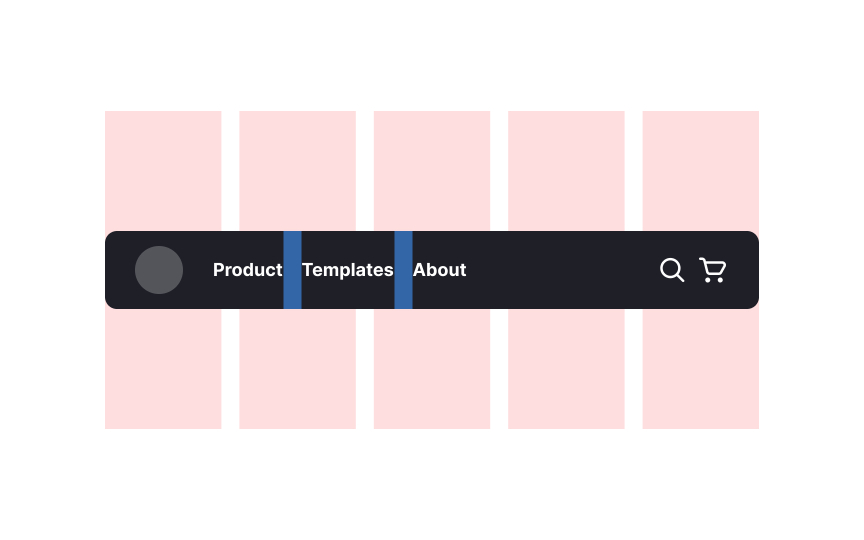Image resolution: width=864 pixels, height=540 pixels.
Task: Click the search magnifier icon
Action: [x=672, y=270]
